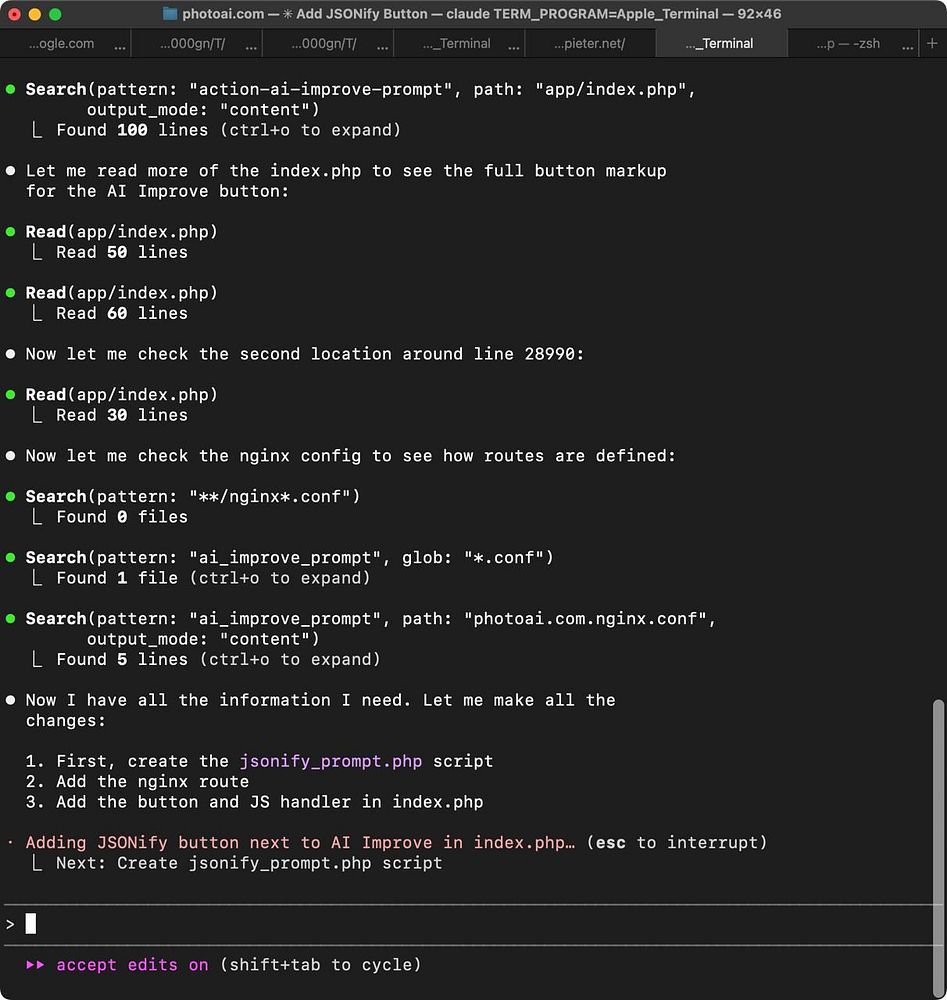Click the folder icon in the window title
The height and width of the screenshot is (1000, 947).
170,13
